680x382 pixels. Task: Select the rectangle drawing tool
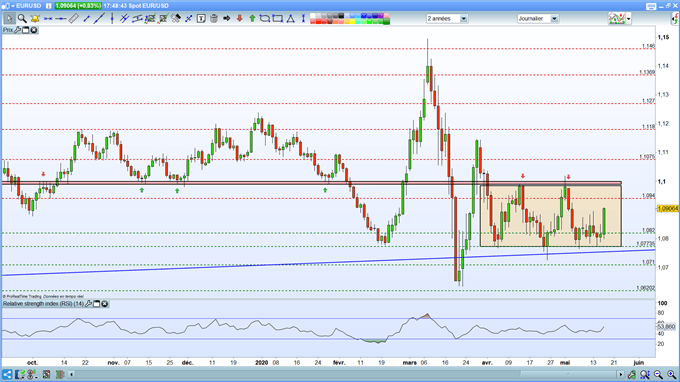pyautogui.click(x=278, y=18)
